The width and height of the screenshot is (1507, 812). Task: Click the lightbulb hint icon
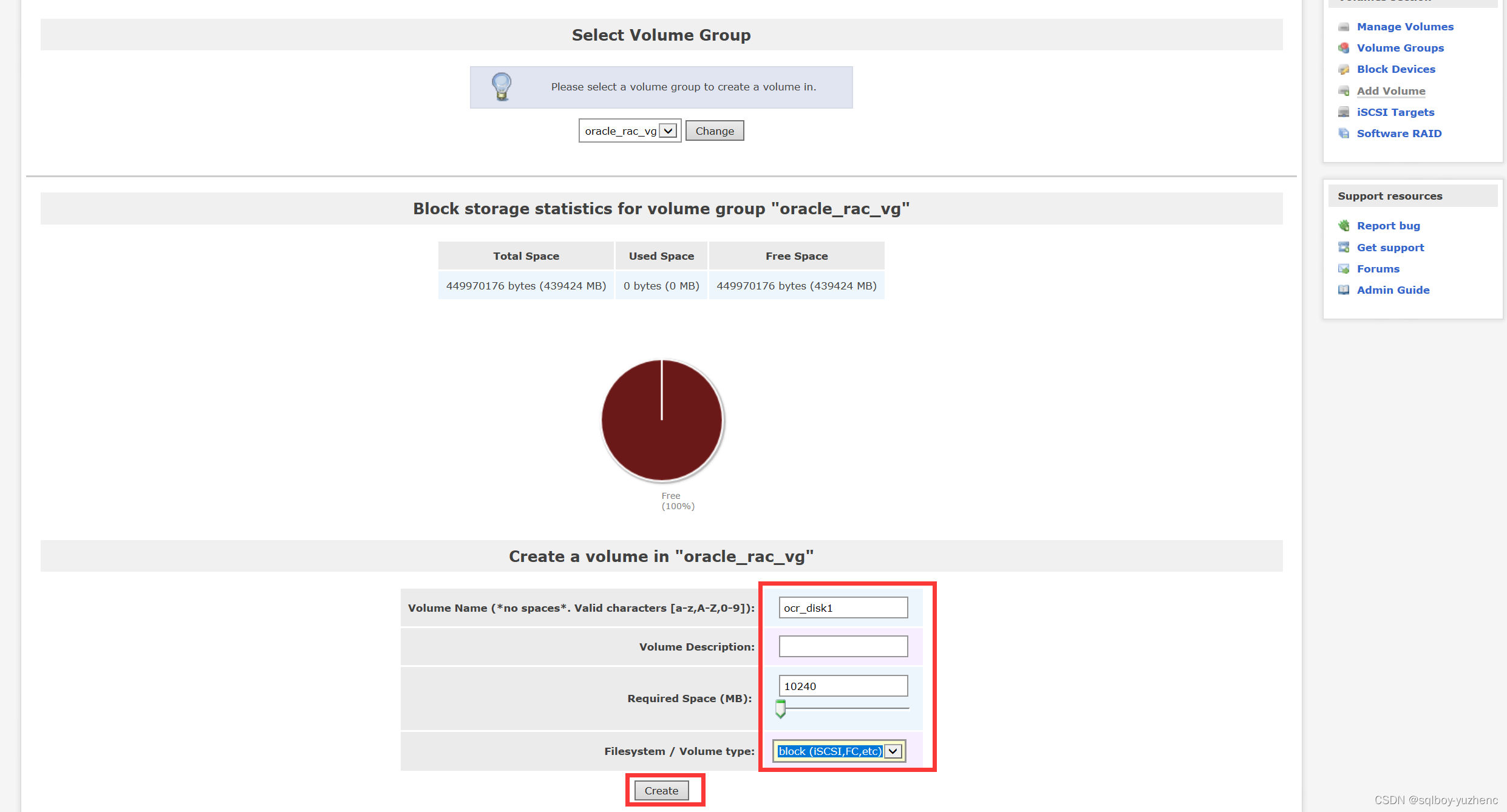tap(502, 87)
